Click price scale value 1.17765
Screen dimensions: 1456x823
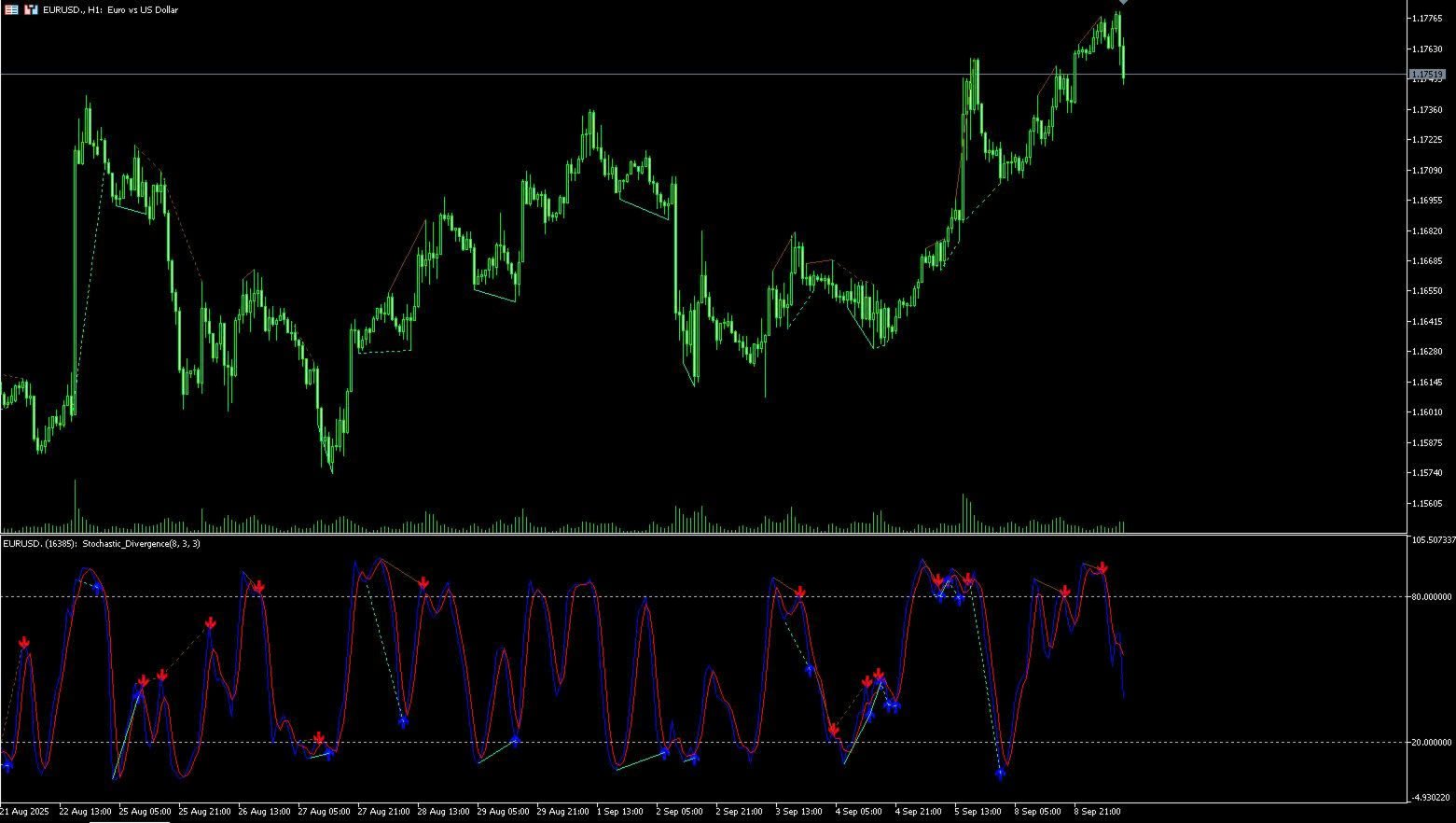click(x=1429, y=19)
